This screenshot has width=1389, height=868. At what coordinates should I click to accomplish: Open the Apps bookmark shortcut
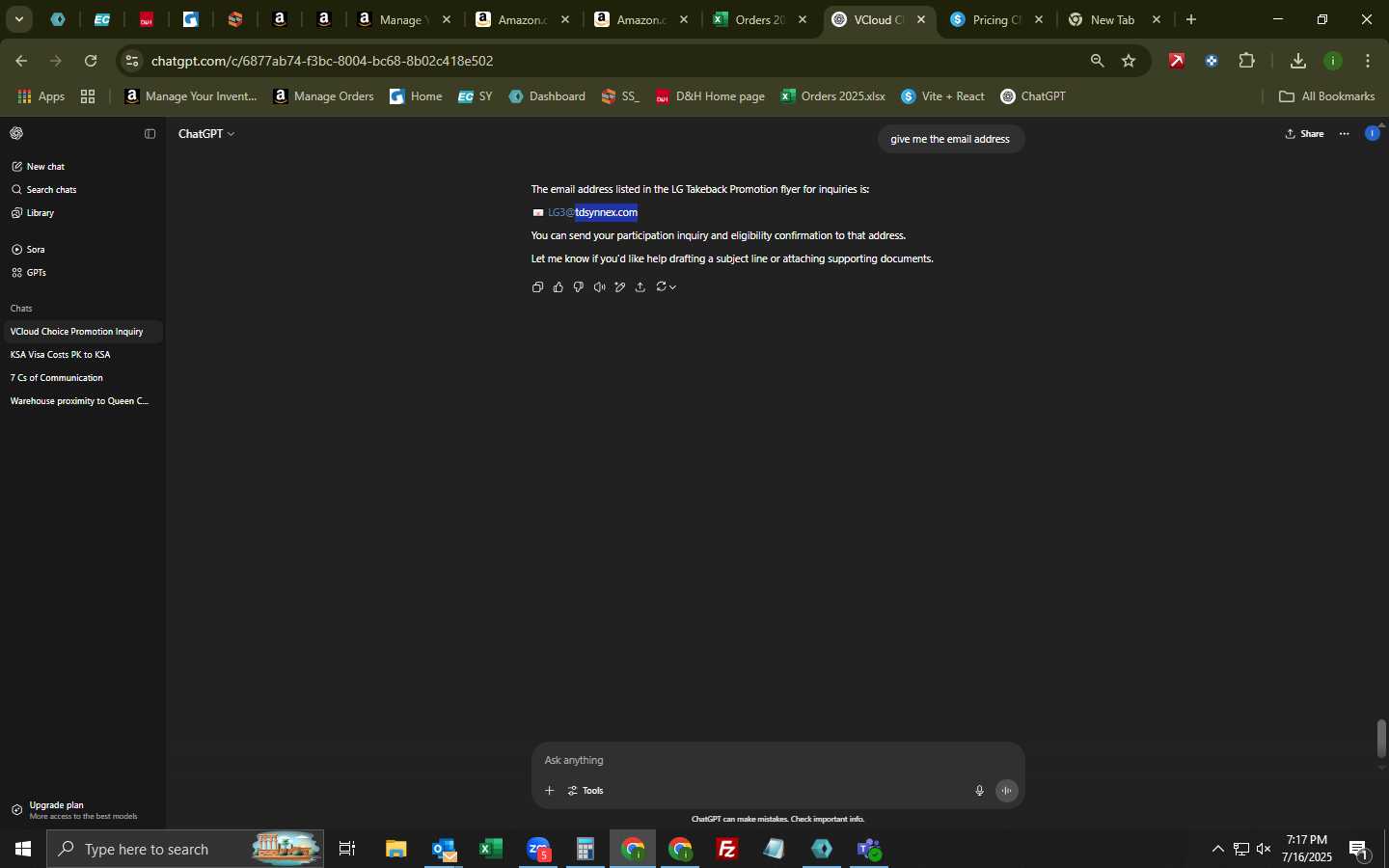click(41, 96)
